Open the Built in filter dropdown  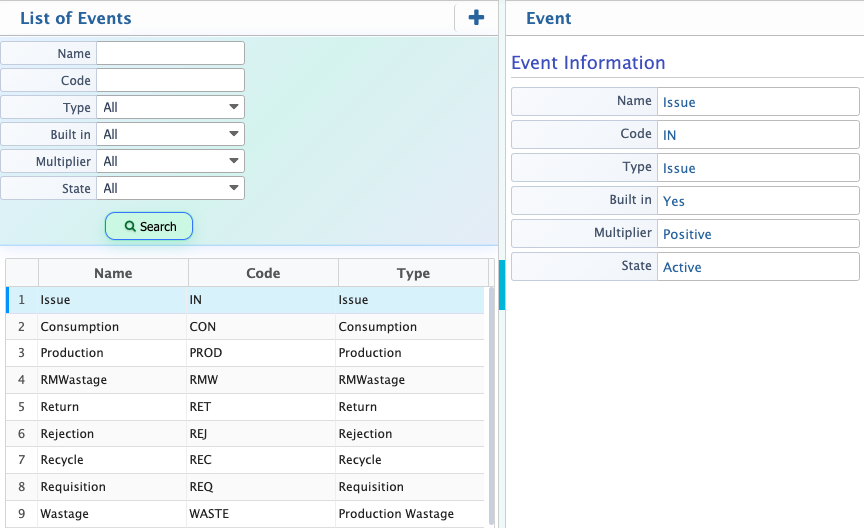pyautogui.click(x=170, y=134)
